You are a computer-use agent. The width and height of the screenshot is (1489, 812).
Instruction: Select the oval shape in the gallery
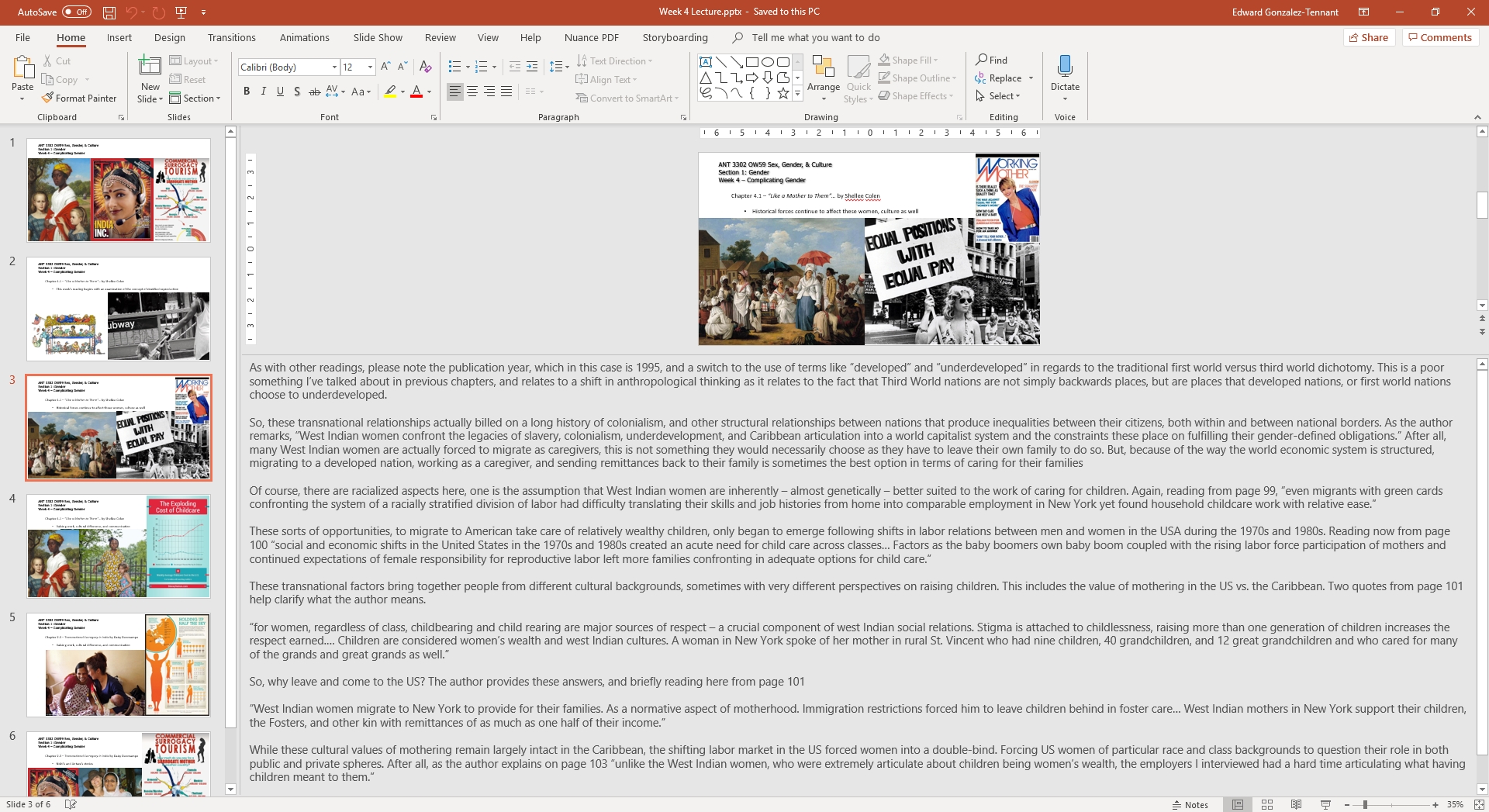(768, 62)
